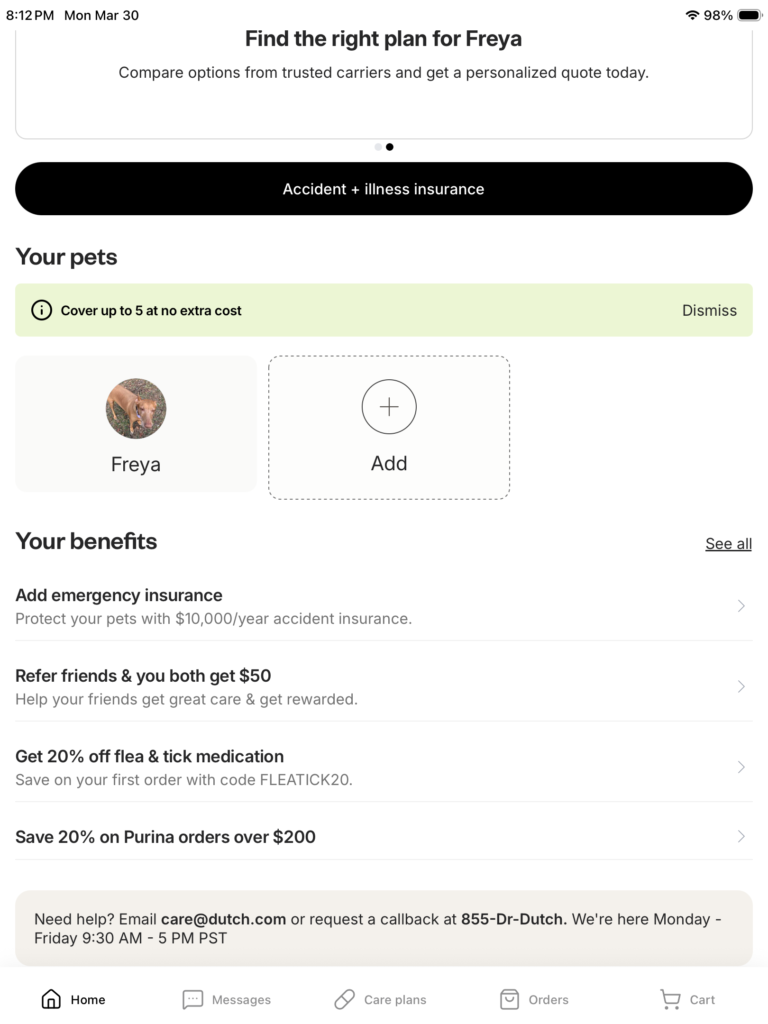
Task: Tap the Home house icon
Action: click(x=51, y=999)
